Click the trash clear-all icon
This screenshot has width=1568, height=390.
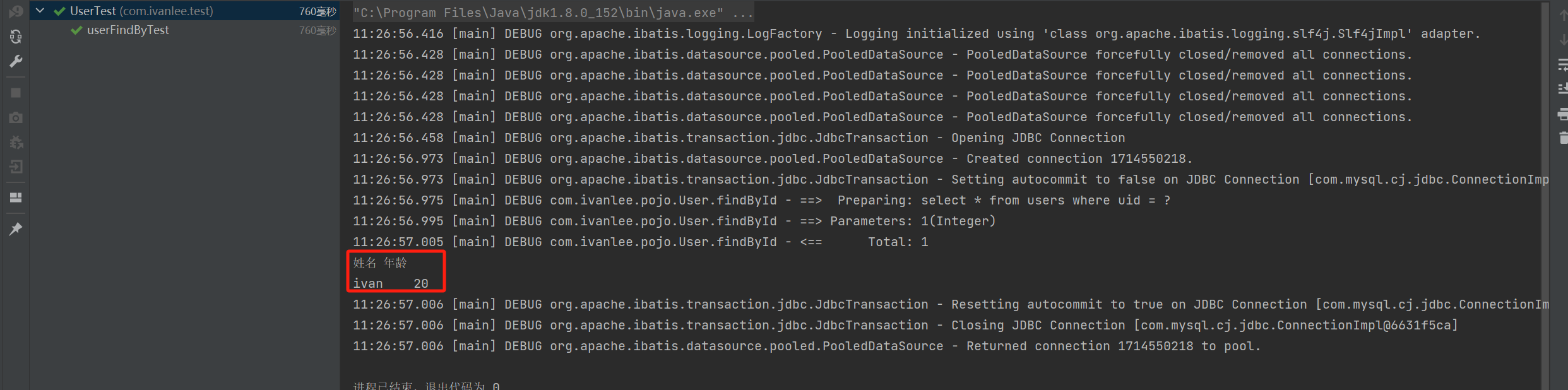pos(1563,138)
